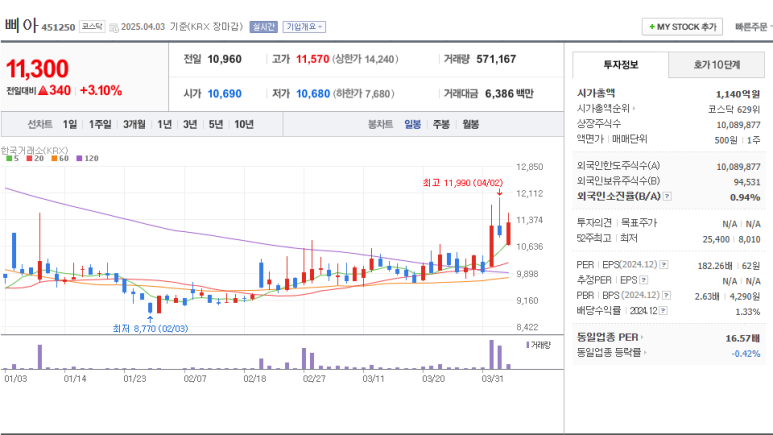Screen dimensions: 773x435
Task: Click the 고가 value 11,570
Action: tap(313, 59)
